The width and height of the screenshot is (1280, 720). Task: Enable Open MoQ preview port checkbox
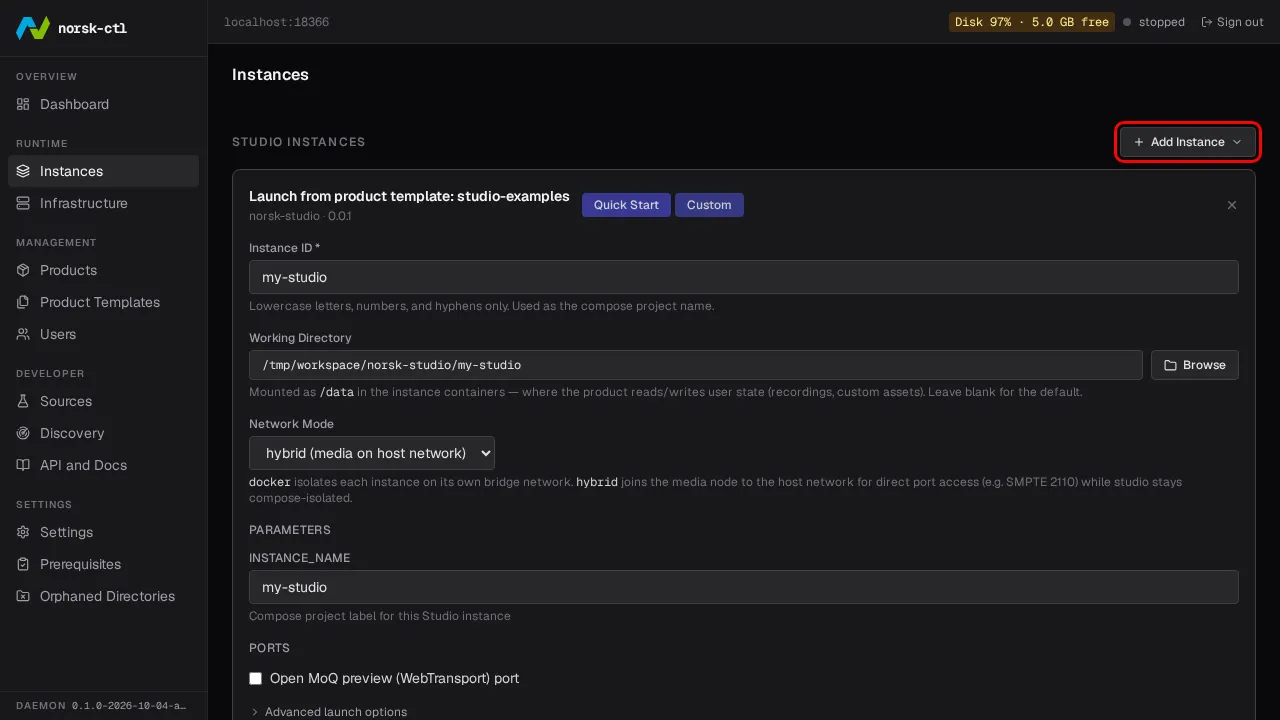[x=256, y=678]
